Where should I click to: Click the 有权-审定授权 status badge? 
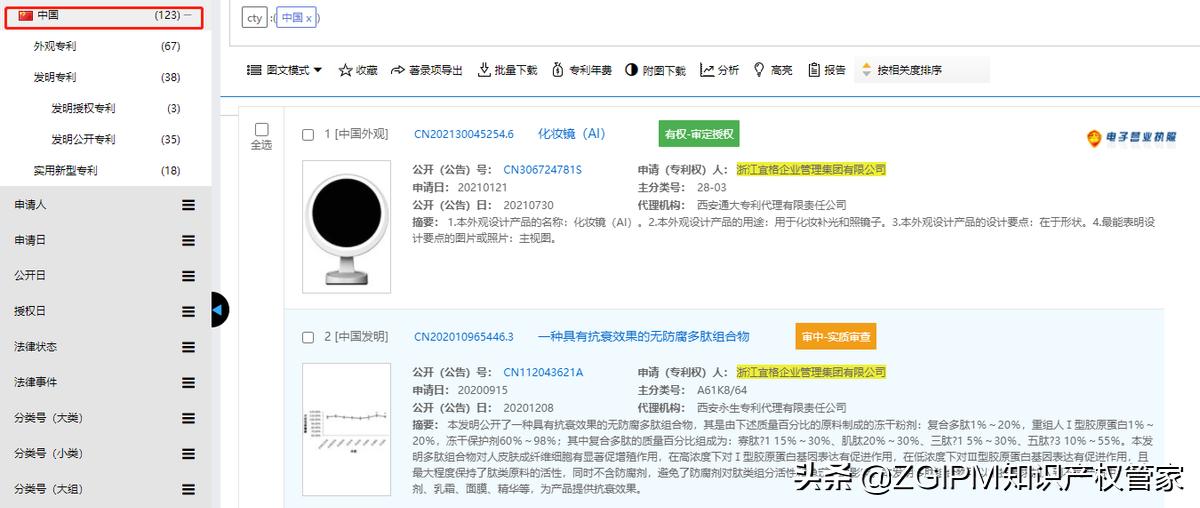[x=700, y=134]
